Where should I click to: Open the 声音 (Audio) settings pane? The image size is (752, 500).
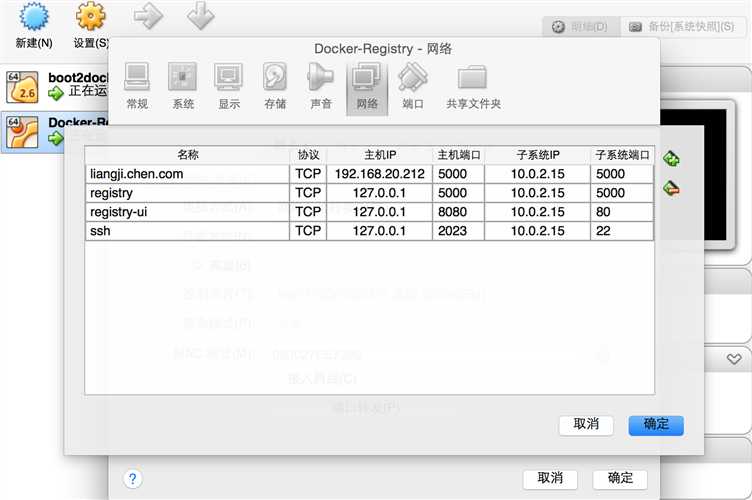point(321,86)
